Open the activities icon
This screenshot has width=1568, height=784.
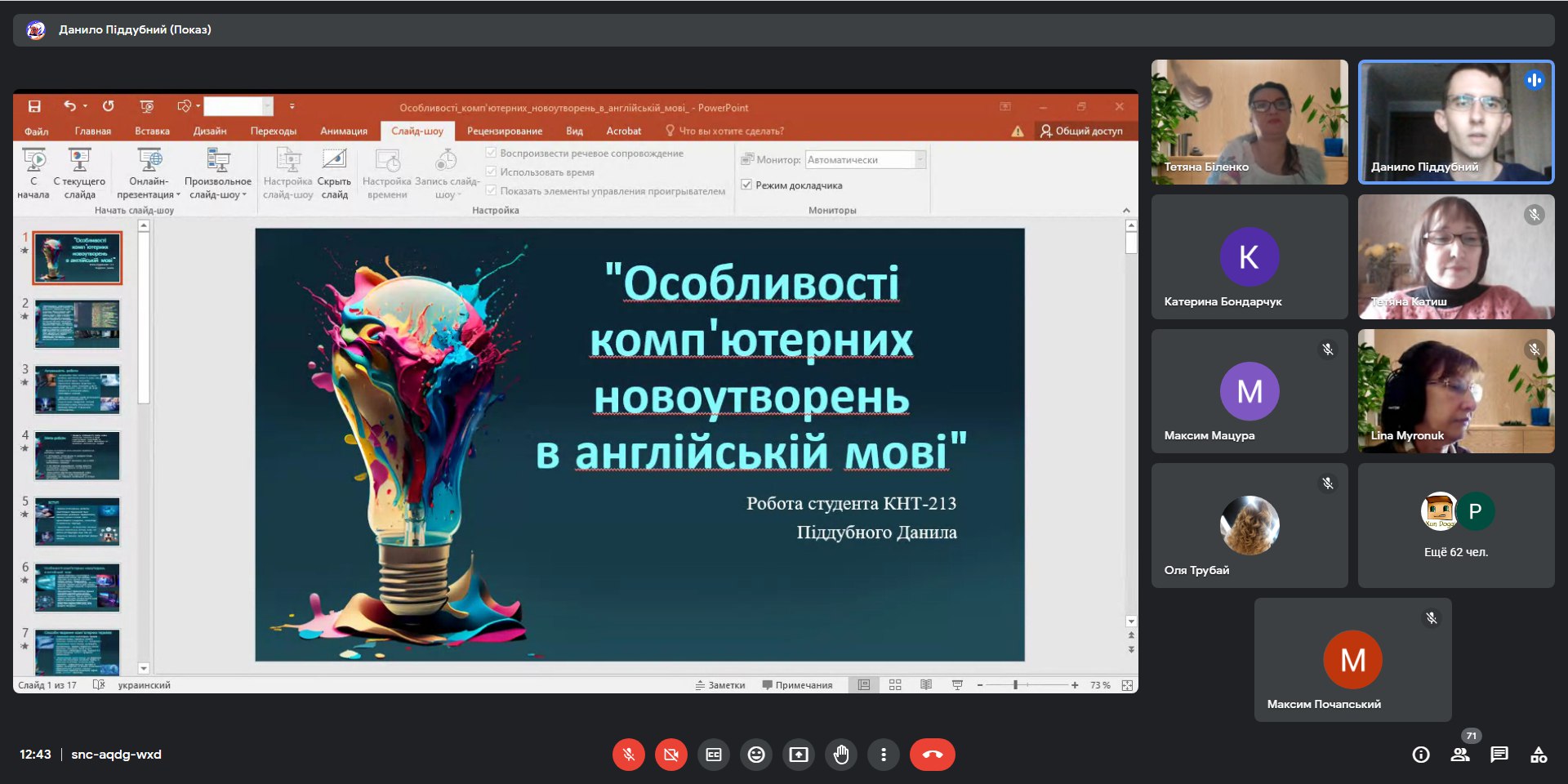click(x=1539, y=755)
